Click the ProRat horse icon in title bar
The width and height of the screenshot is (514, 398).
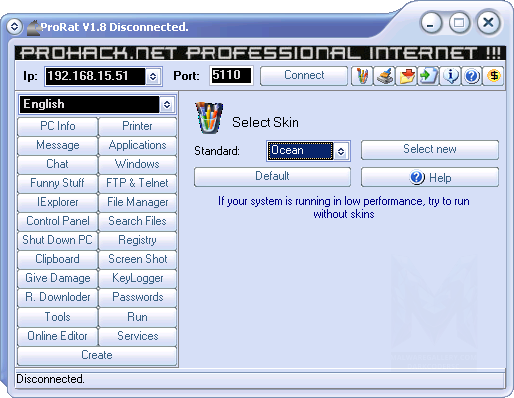click(33, 27)
